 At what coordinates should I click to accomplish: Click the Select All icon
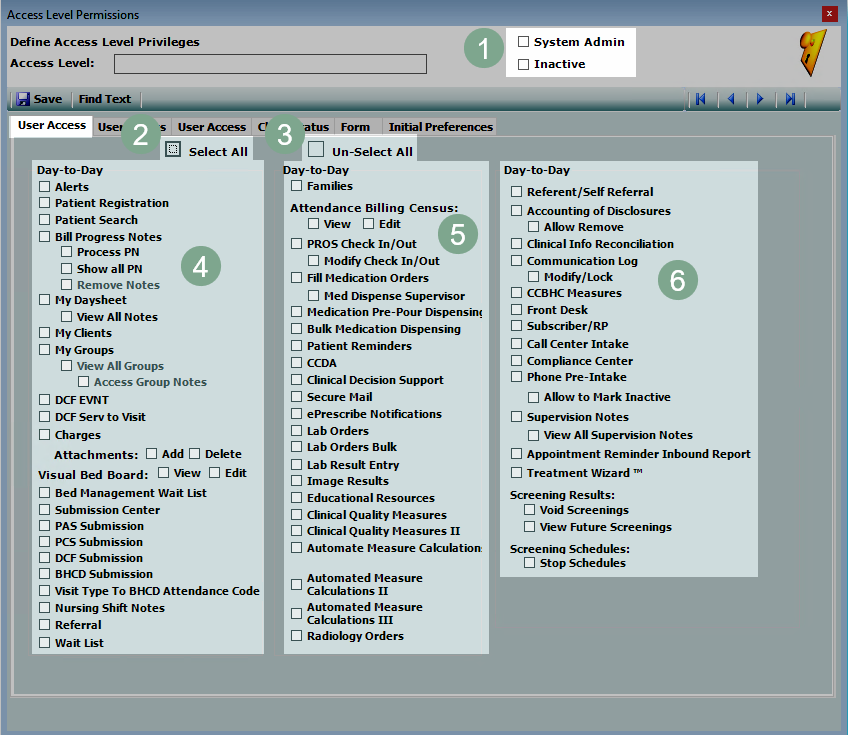click(x=173, y=150)
